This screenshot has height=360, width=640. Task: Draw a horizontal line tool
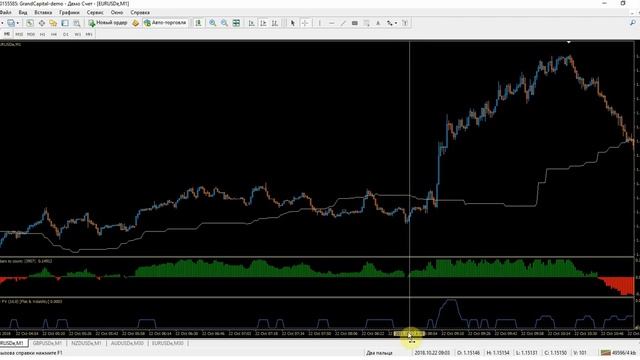[331, 23]
